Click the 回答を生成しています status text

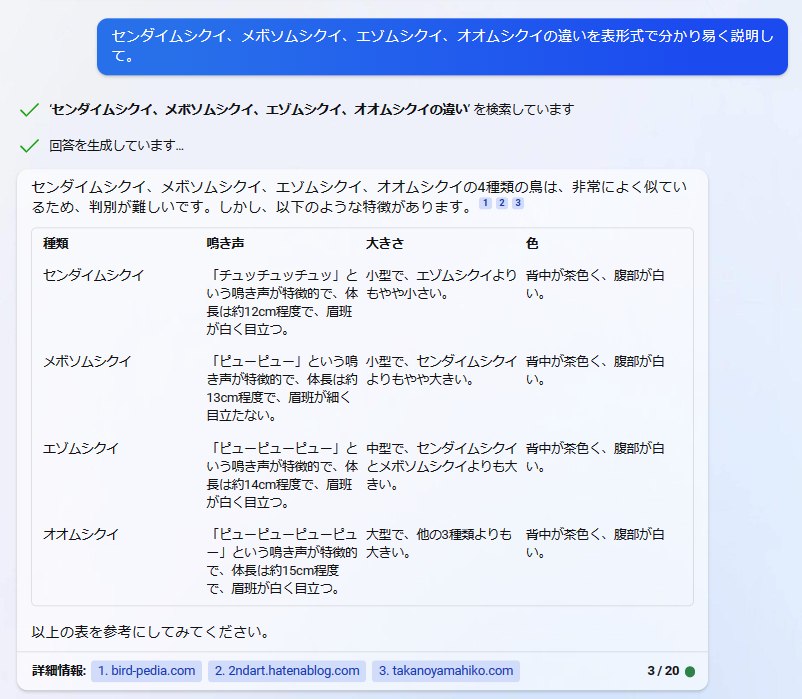point(116,146)
